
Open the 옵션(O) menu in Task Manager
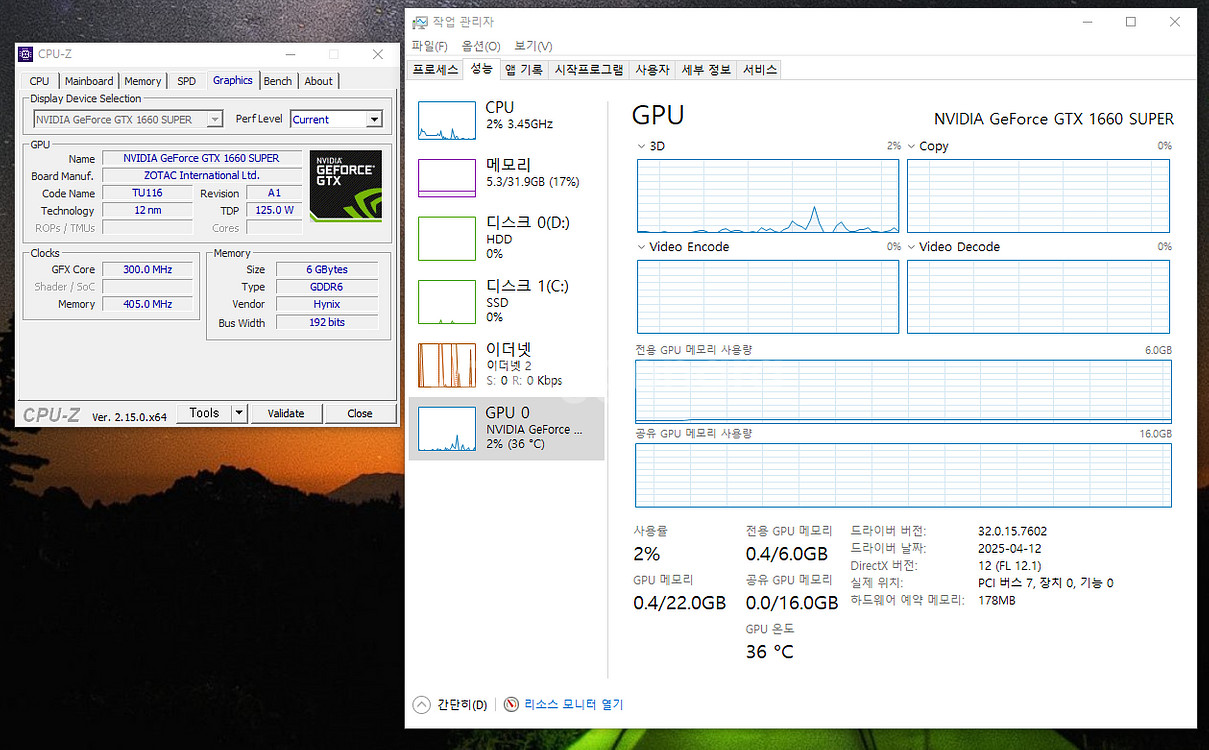481,46
